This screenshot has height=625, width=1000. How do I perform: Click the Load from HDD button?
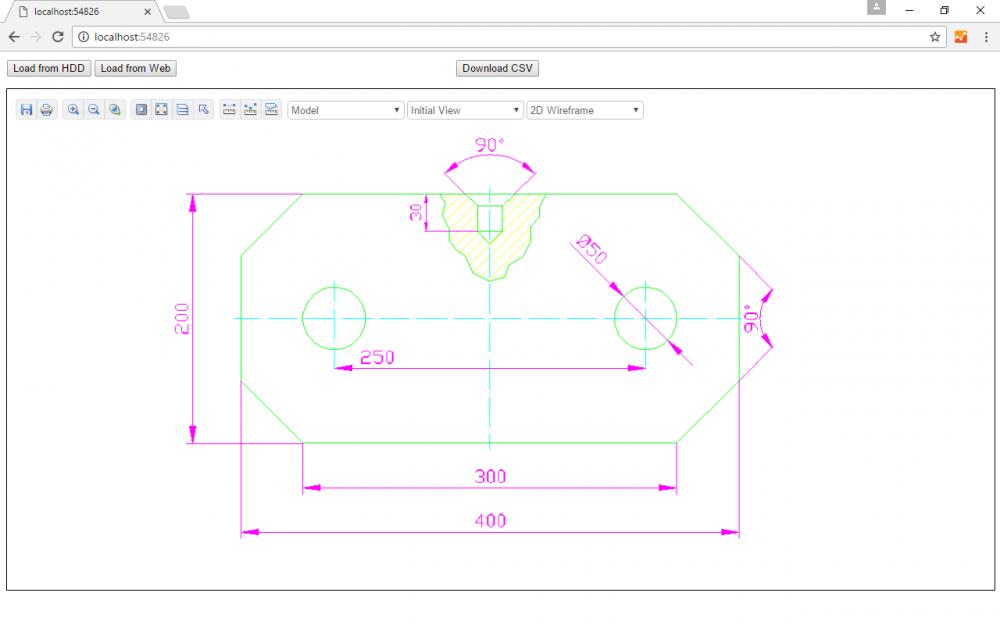(x=47, y=68)
